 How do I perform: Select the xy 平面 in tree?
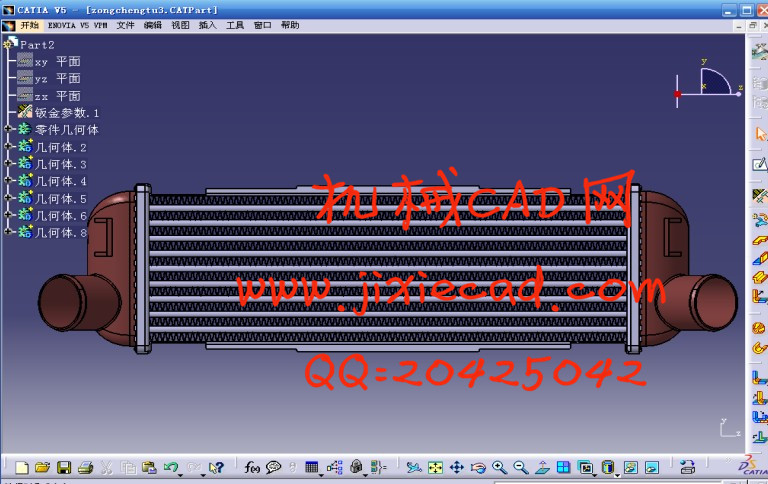tap(57, 61)
